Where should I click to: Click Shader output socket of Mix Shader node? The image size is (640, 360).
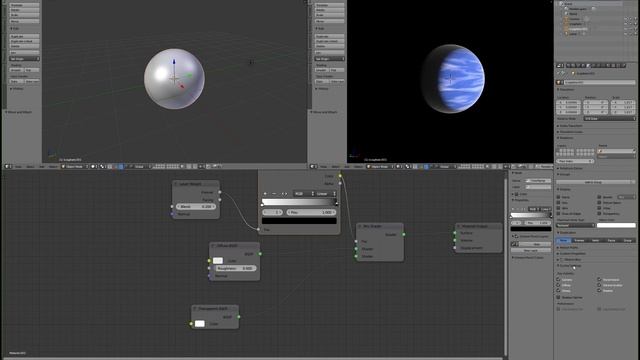[404, 234]
